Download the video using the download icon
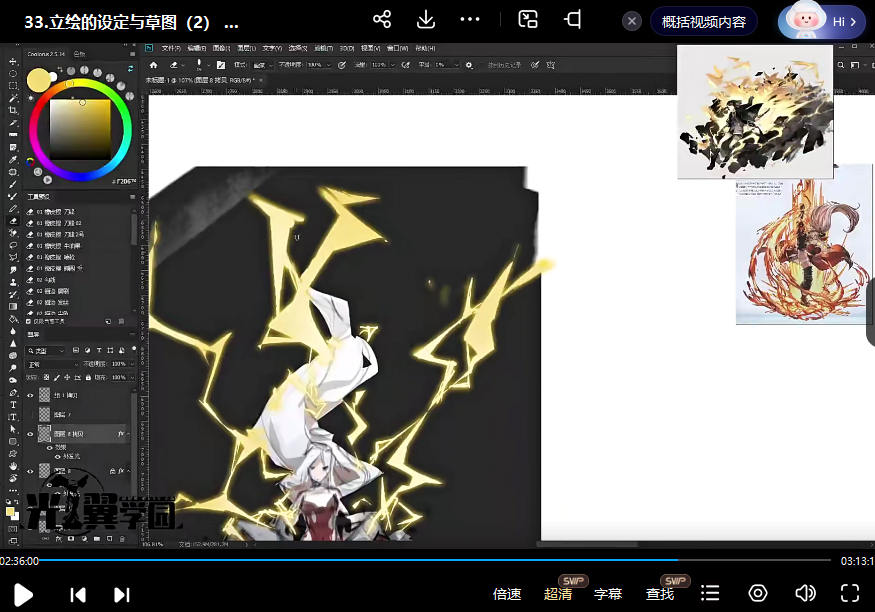875x612 pixels. pos(425,20)
